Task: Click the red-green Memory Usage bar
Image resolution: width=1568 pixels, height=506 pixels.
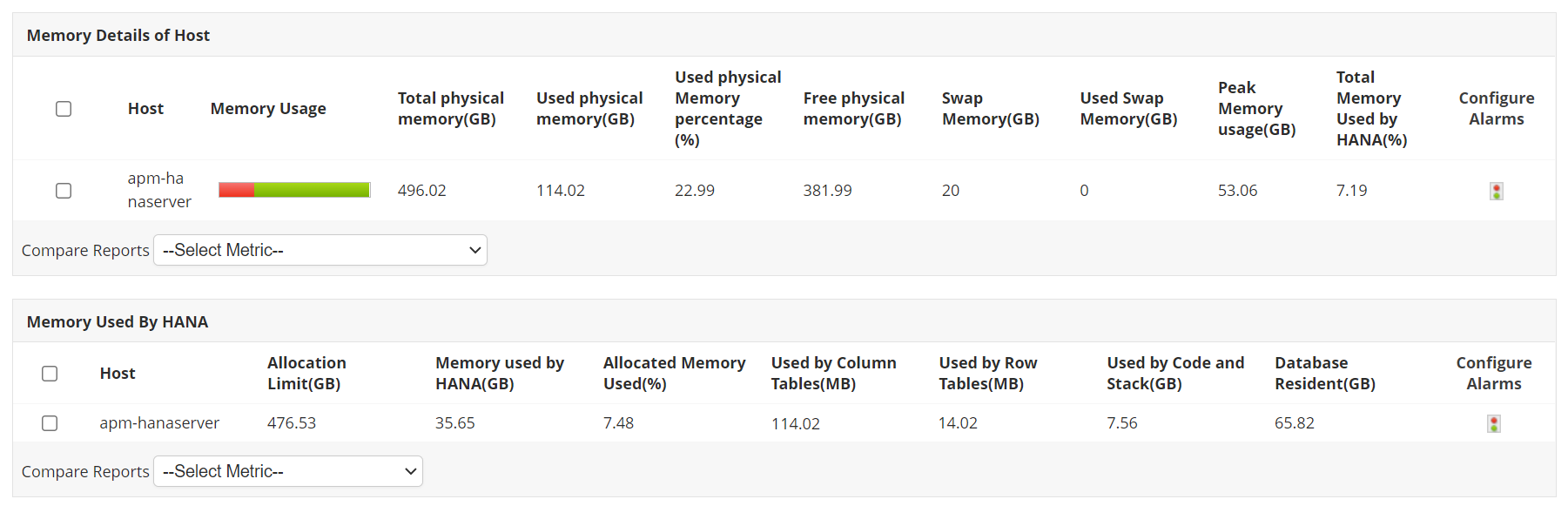Action: coord(294,190)
